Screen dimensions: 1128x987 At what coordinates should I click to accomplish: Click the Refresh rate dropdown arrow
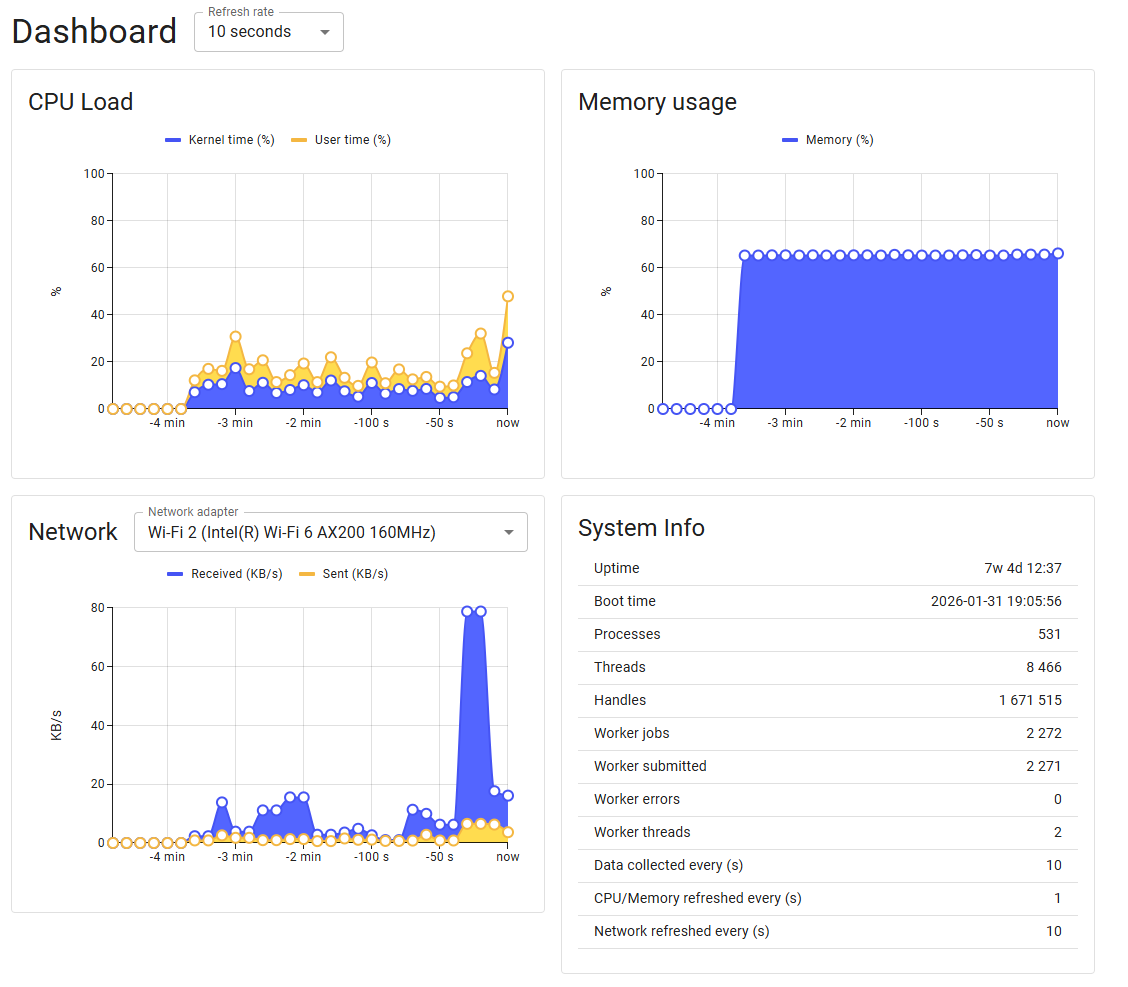point(325,32)
